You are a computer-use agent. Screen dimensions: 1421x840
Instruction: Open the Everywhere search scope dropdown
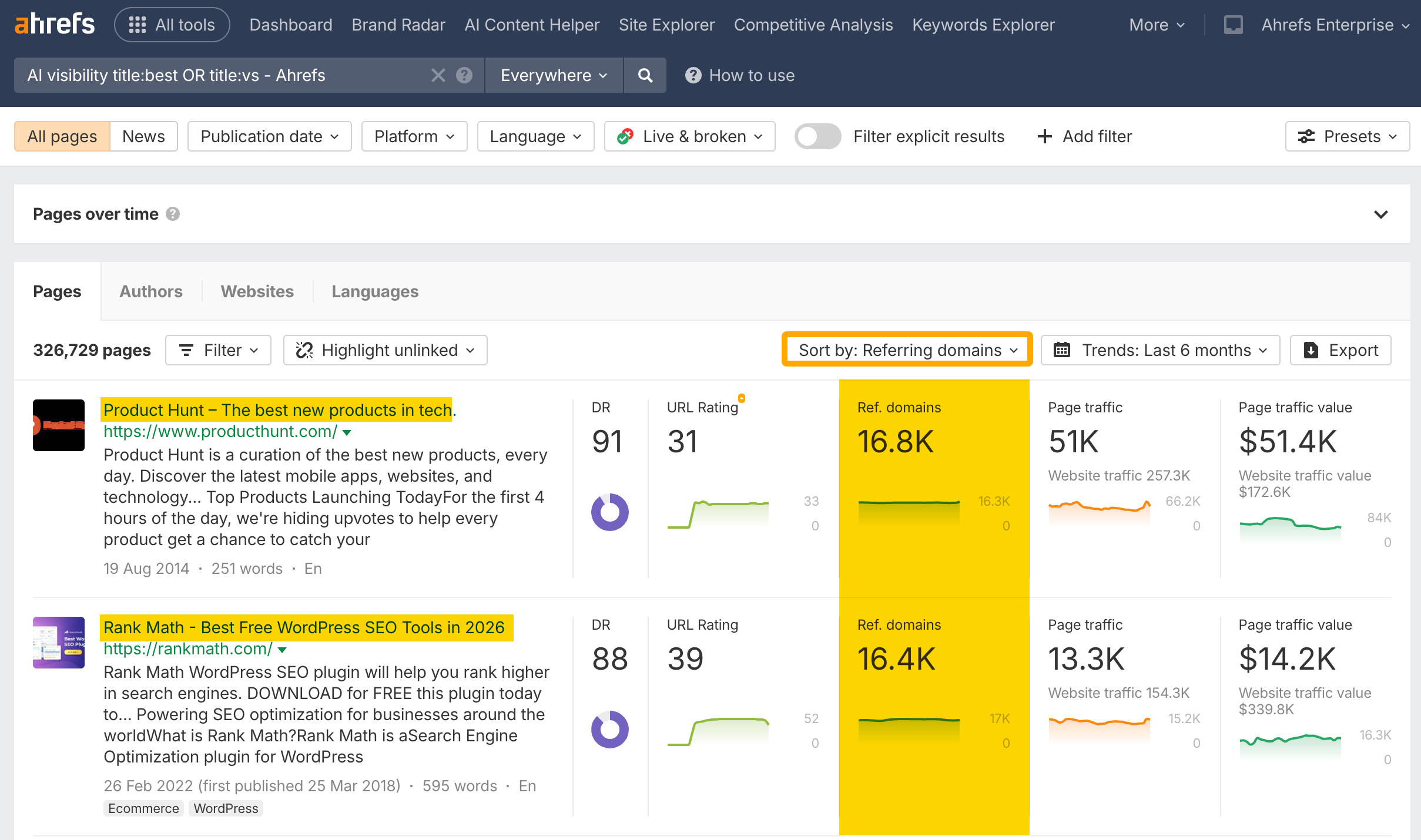(x=554, y=75)
